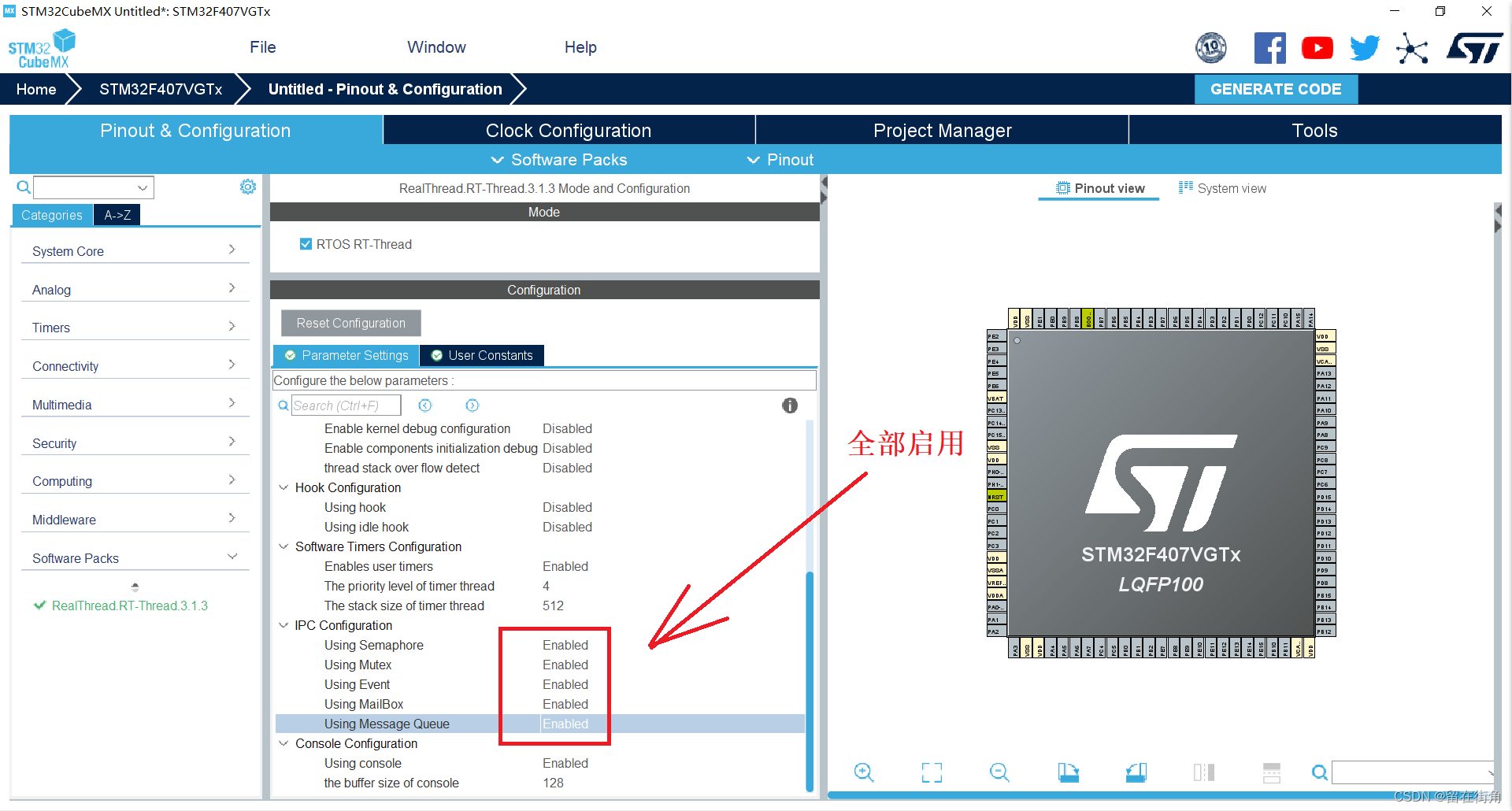Switch to Project Manager tab

(x=942, y=131)
